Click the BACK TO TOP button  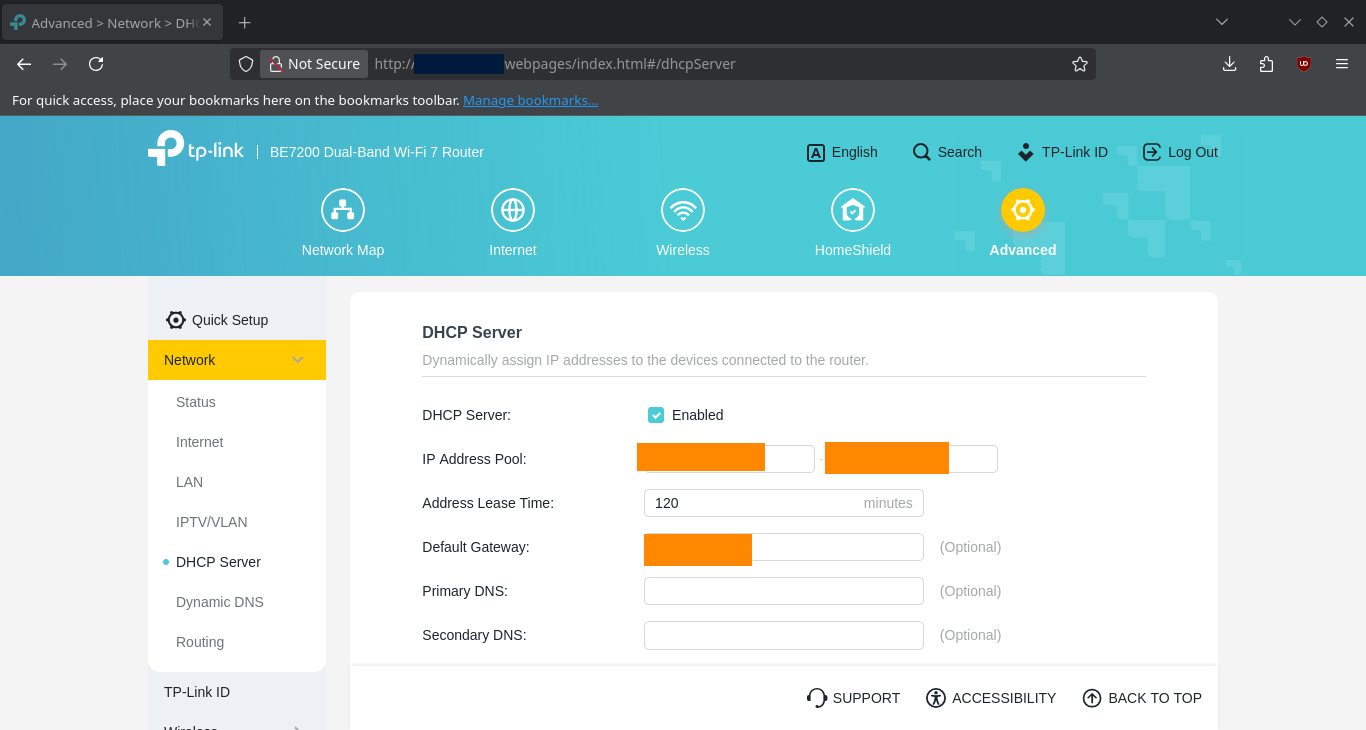[1142, 698]
